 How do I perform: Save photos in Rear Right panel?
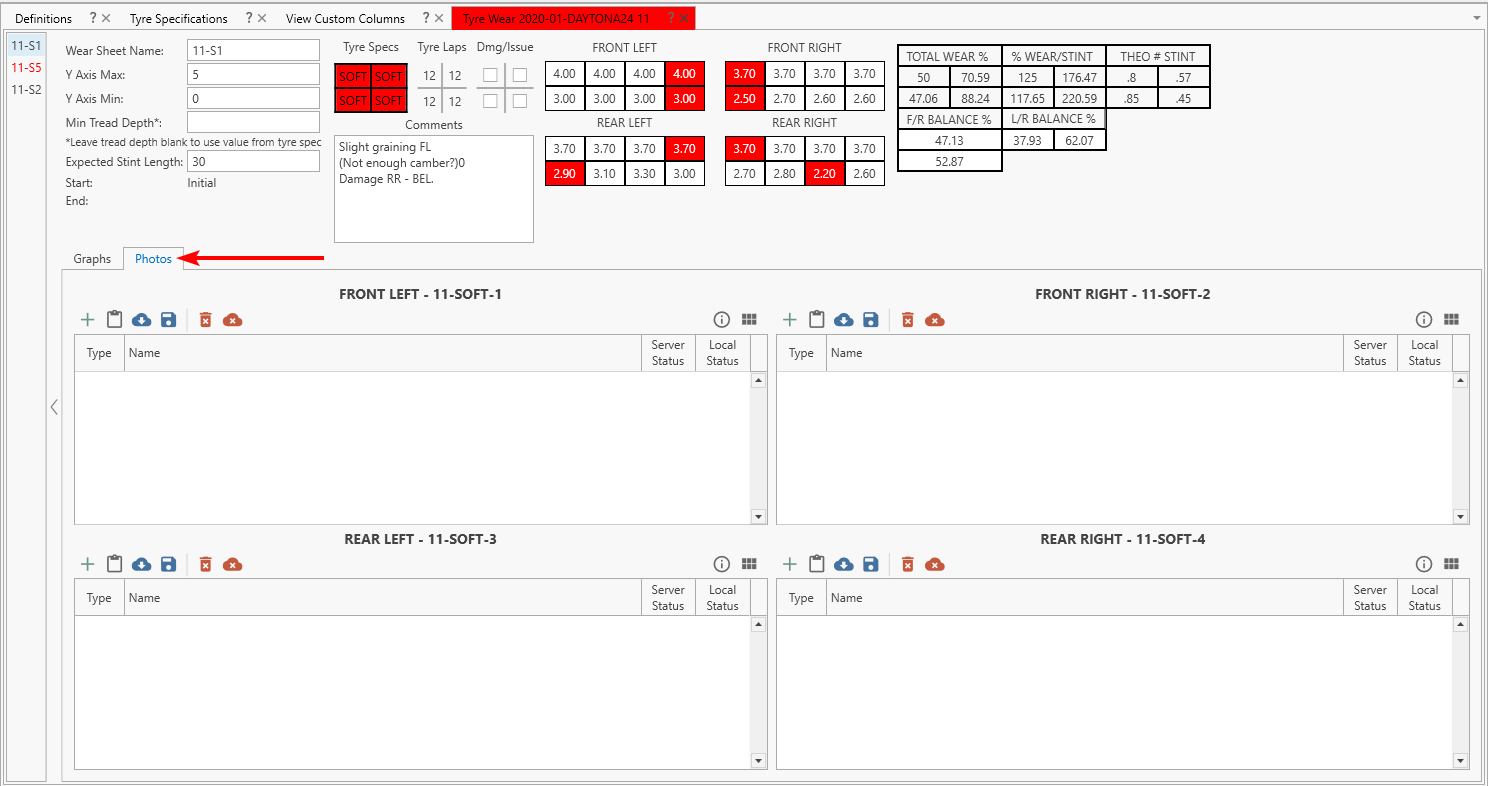coord(870,565)
